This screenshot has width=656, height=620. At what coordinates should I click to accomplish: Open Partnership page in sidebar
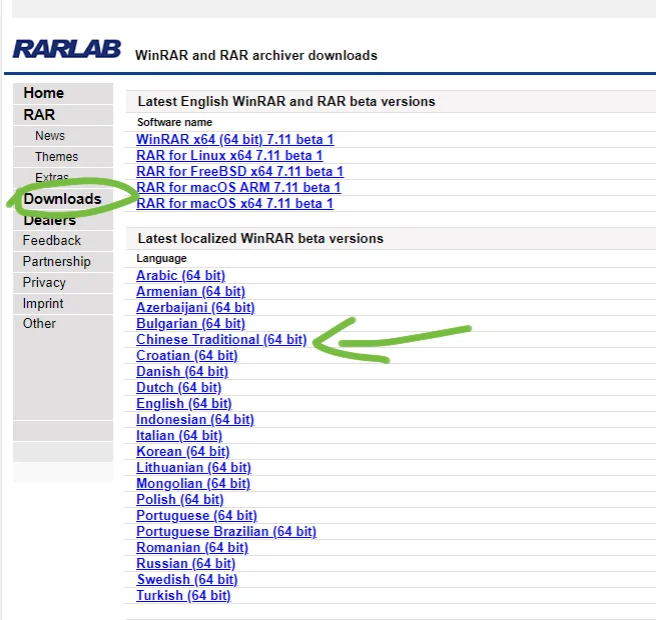56,261
